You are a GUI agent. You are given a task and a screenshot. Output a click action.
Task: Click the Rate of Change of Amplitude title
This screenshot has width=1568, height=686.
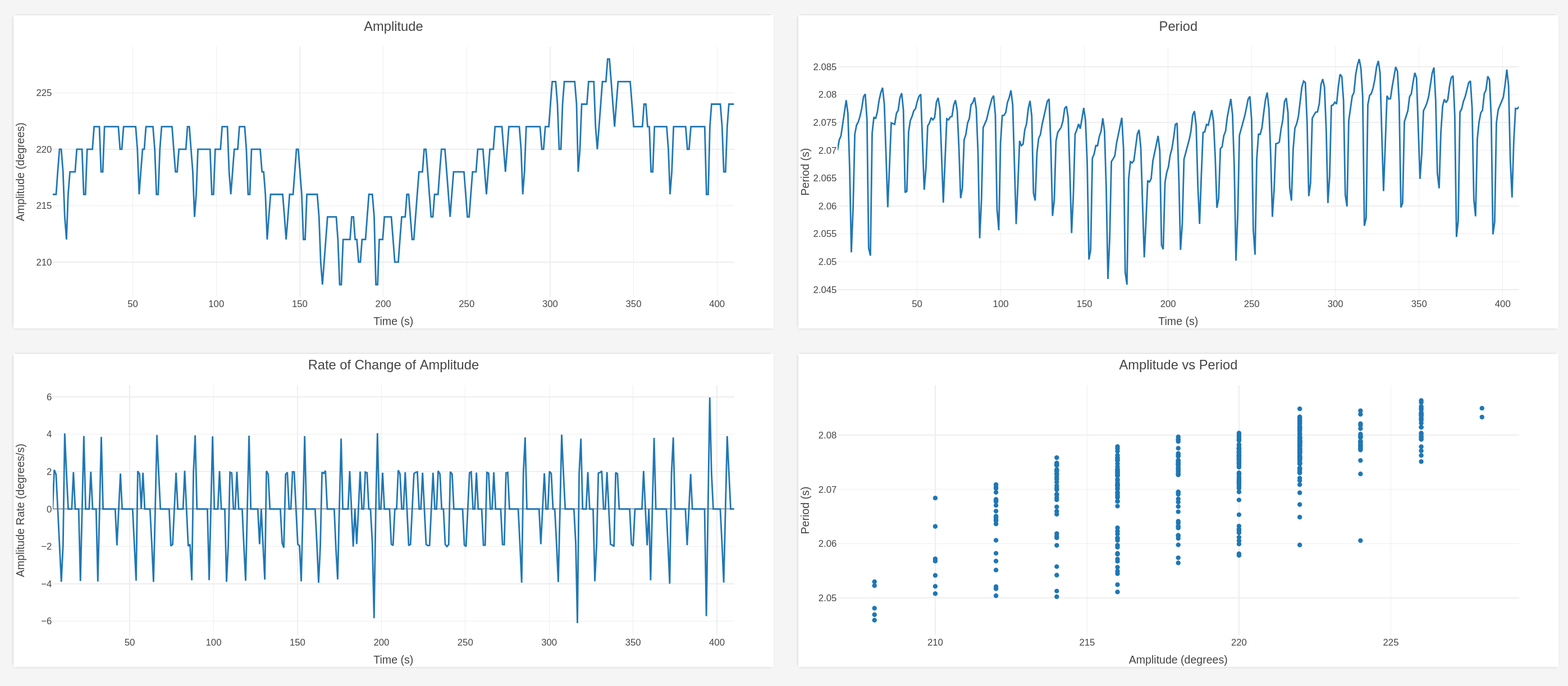pyautogui.click(x=392, y=364)
